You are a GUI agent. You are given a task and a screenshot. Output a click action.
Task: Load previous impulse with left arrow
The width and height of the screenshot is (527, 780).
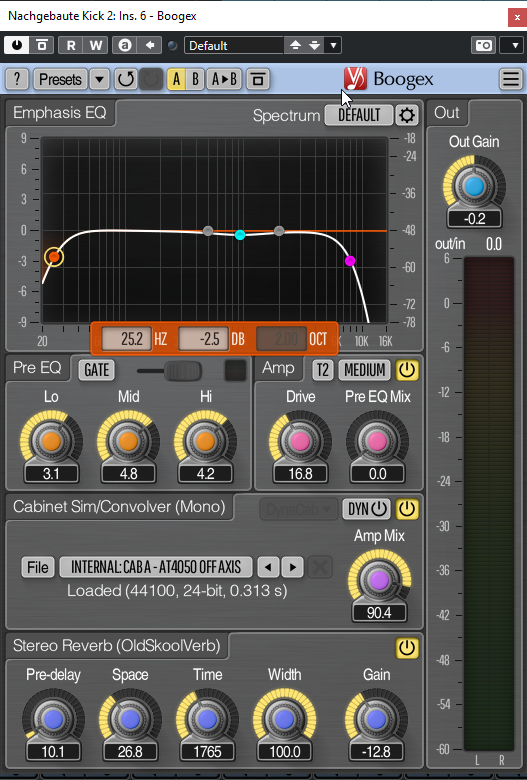point(268,567)
